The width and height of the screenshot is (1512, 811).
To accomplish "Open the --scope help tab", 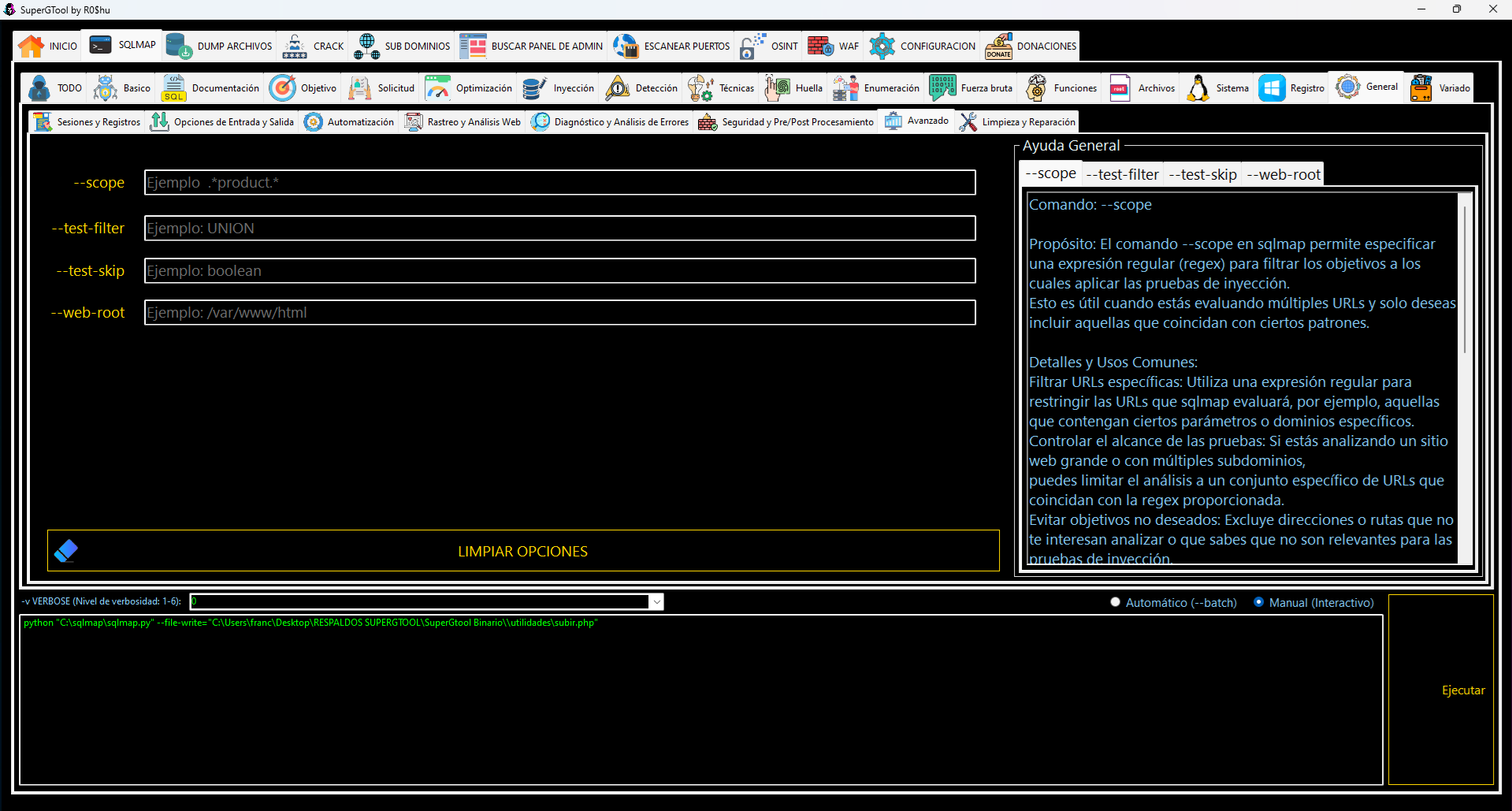I will click(x=1050, y=173).
